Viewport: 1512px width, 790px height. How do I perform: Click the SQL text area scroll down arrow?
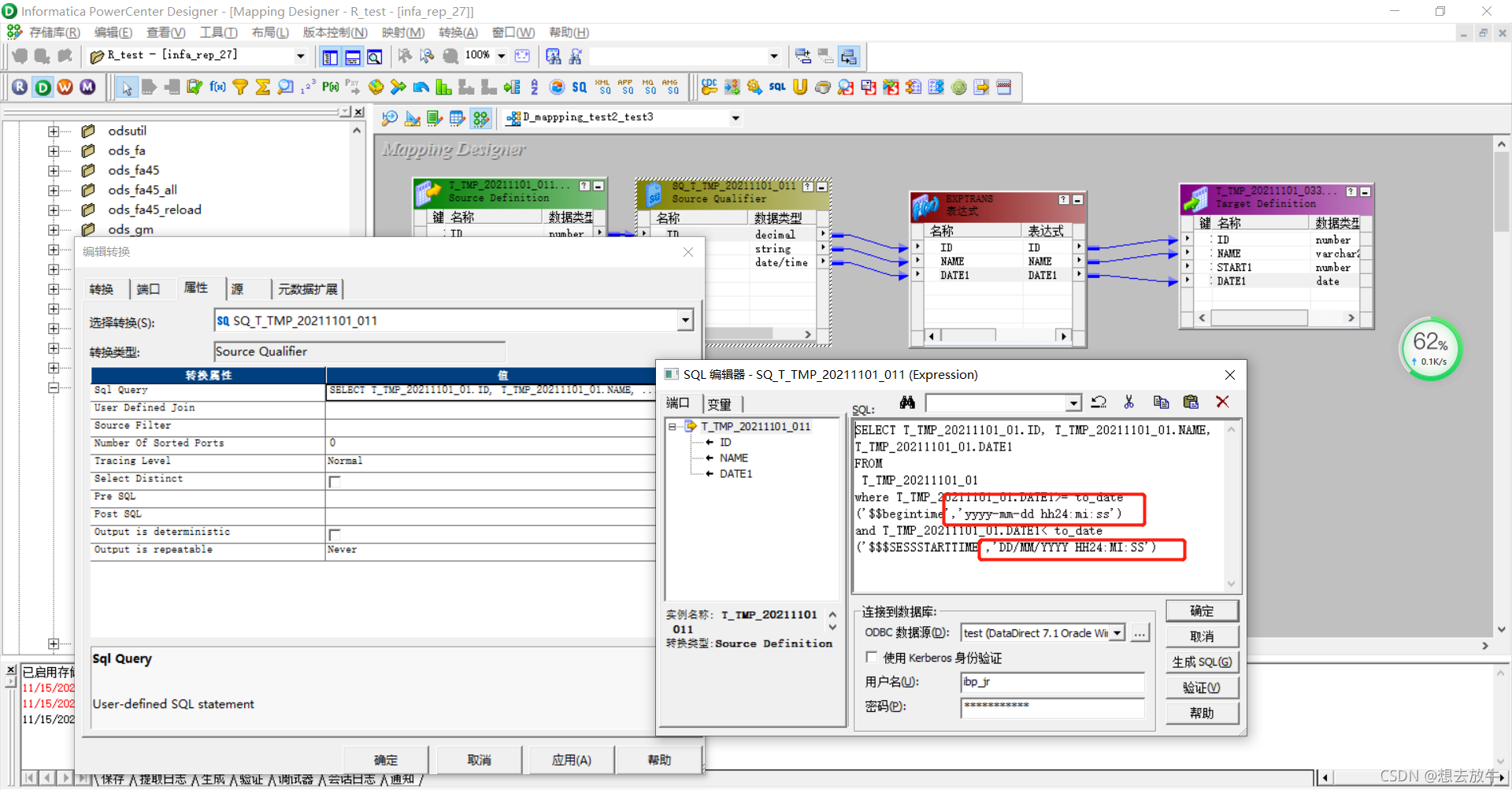point(1231,584)
